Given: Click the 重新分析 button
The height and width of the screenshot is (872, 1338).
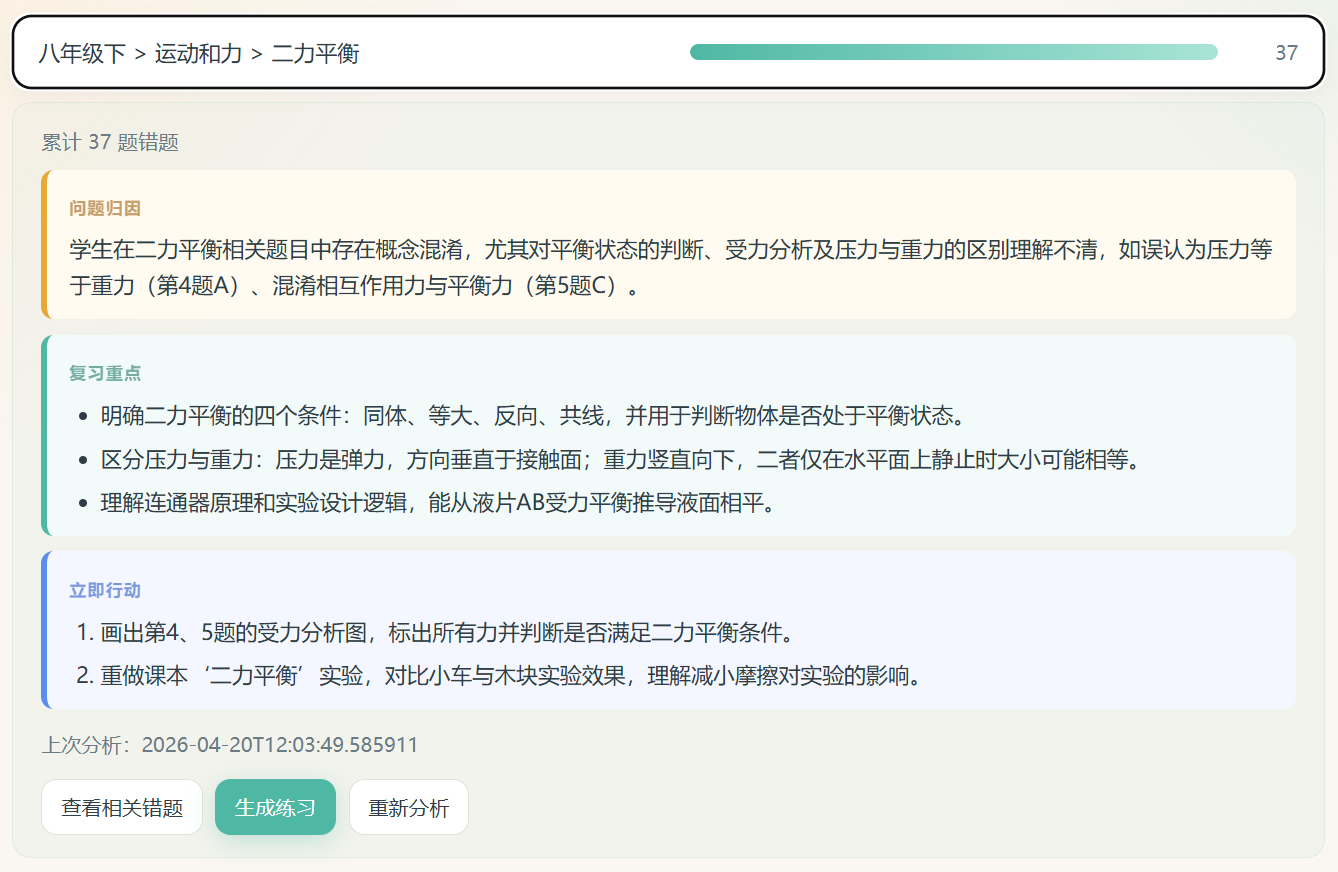Looking at the screenshot, I should [409, 806].
